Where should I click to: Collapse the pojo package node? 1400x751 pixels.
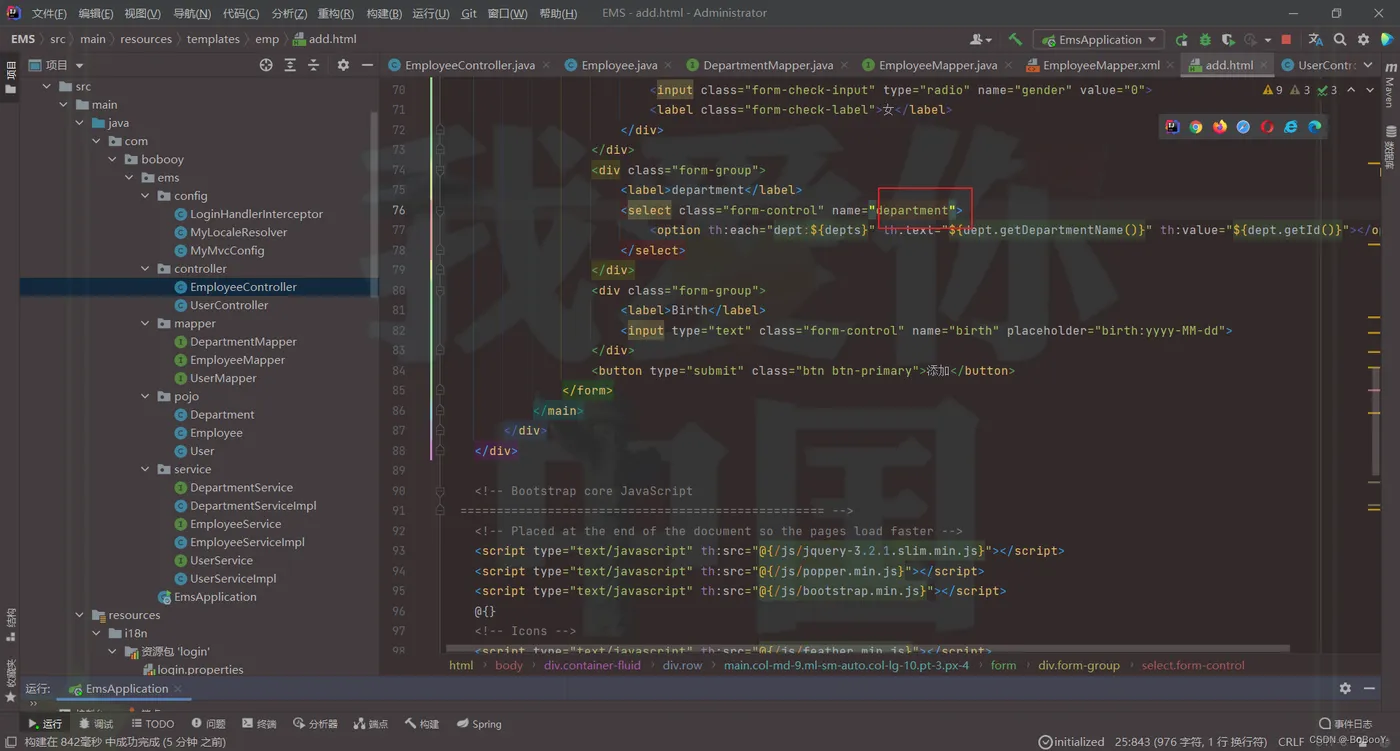tap(146, 397)
